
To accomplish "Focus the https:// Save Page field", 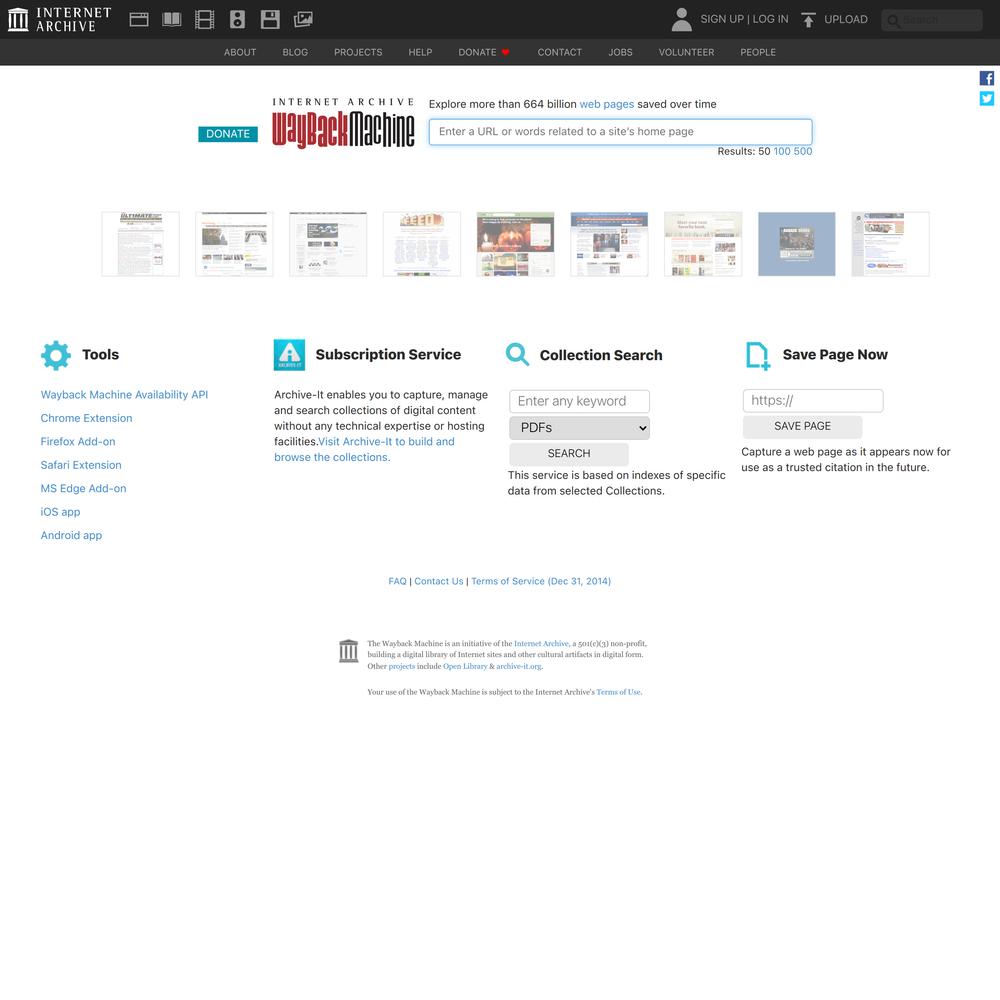I will [x=813, y=401].
